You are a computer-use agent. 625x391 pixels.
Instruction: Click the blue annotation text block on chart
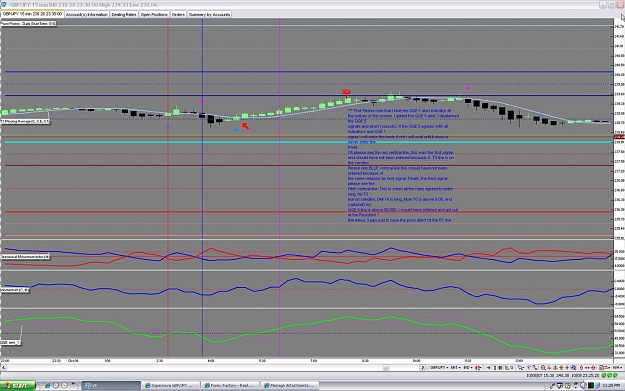(x=403, y=165)
